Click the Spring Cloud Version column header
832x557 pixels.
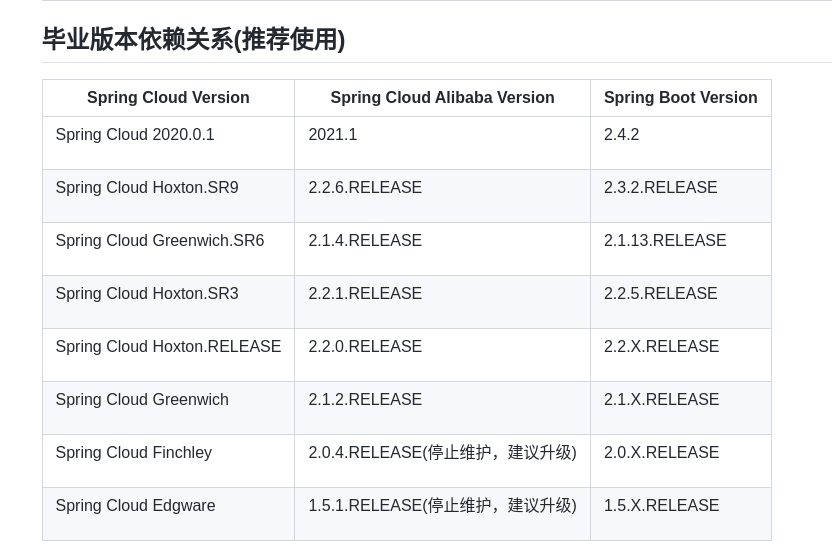click(168, 98)
